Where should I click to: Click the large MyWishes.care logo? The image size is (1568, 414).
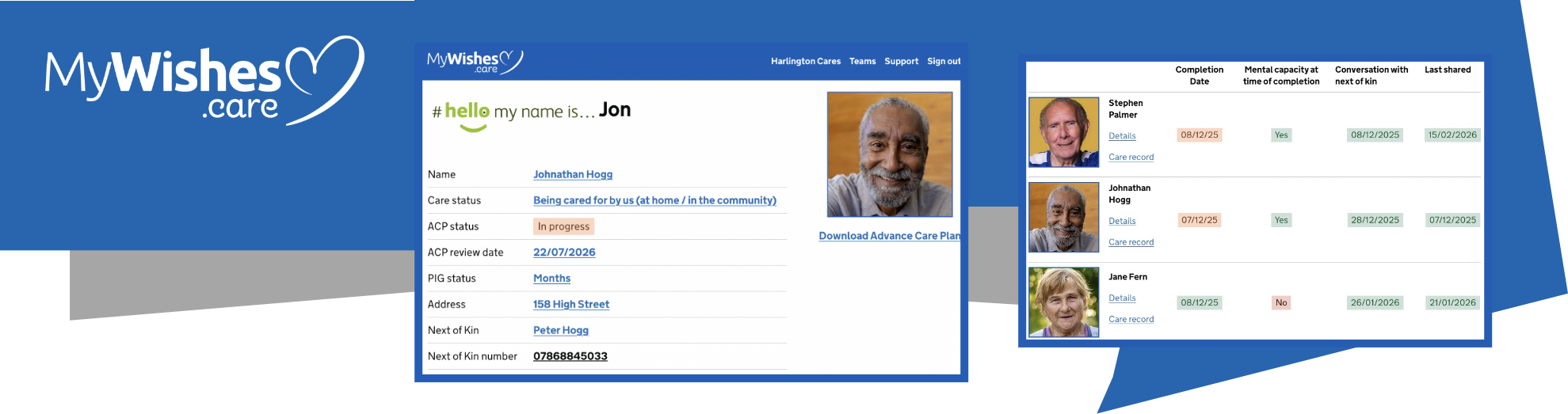point(204,81)
